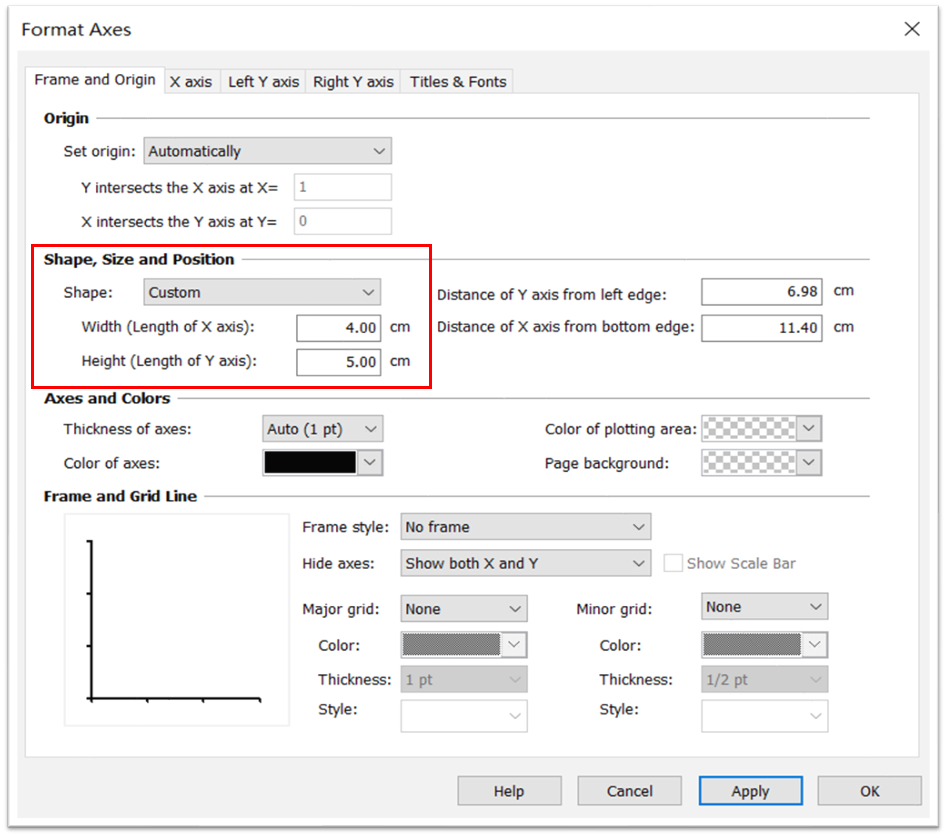Click Distance of X axis from bottom edge field
947x837 pixels.
click(x=762, y=328)
